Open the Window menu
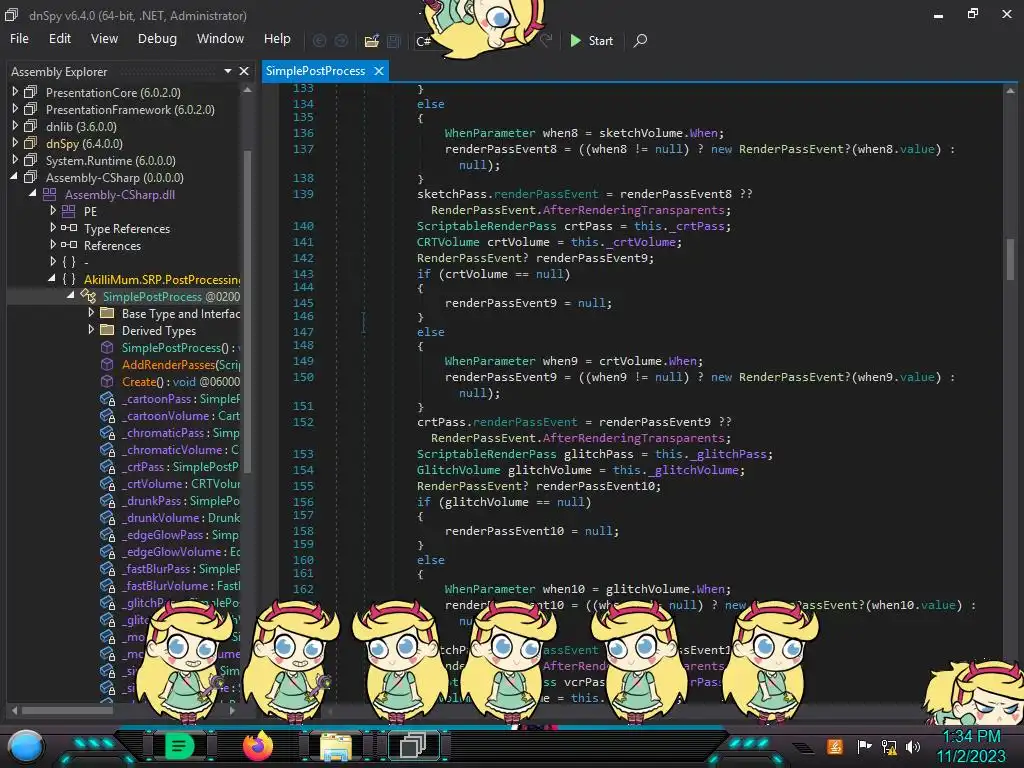Screen dimensions: 1024x768 220,39
